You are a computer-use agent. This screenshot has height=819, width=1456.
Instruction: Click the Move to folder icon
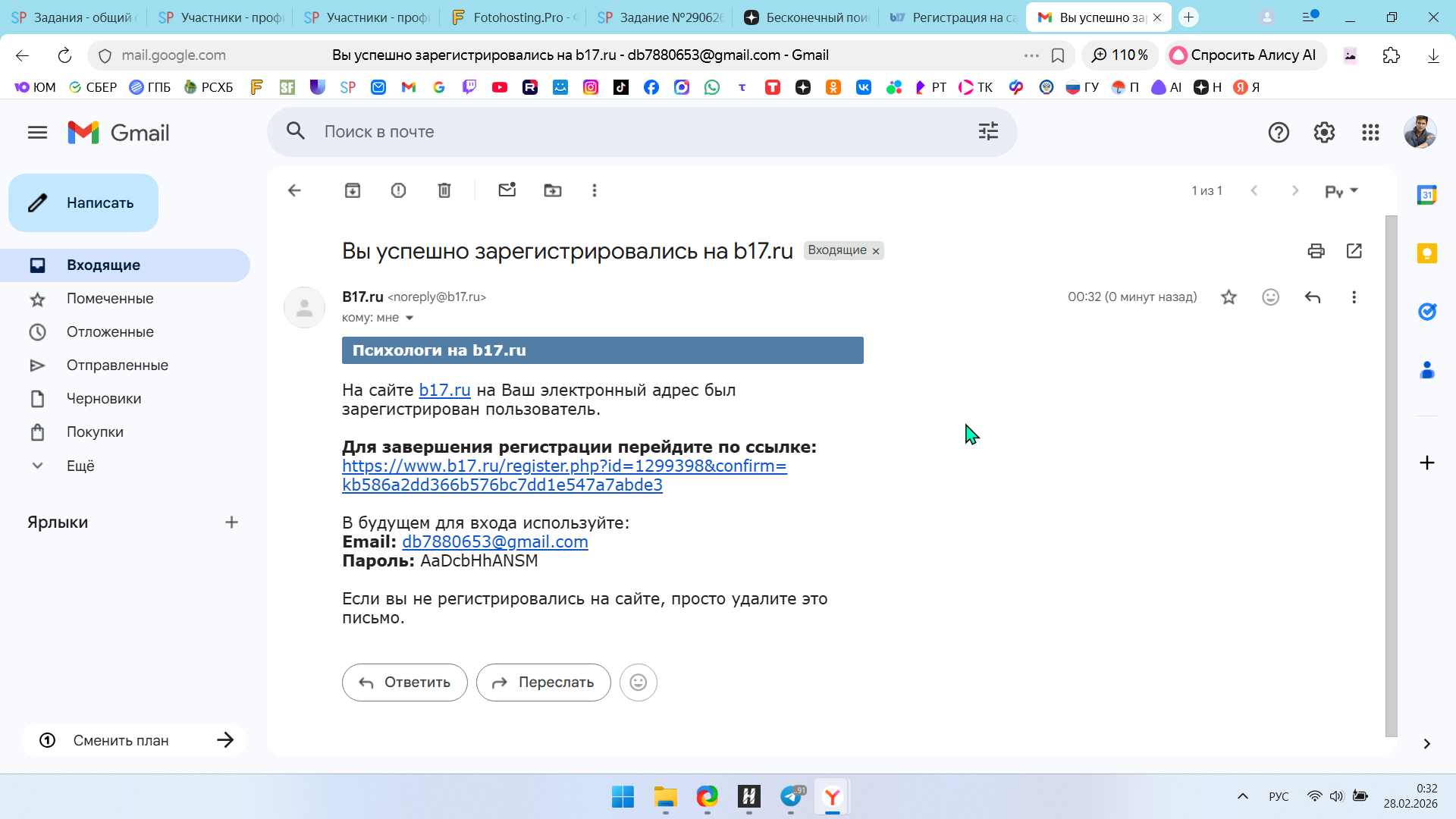553,190
